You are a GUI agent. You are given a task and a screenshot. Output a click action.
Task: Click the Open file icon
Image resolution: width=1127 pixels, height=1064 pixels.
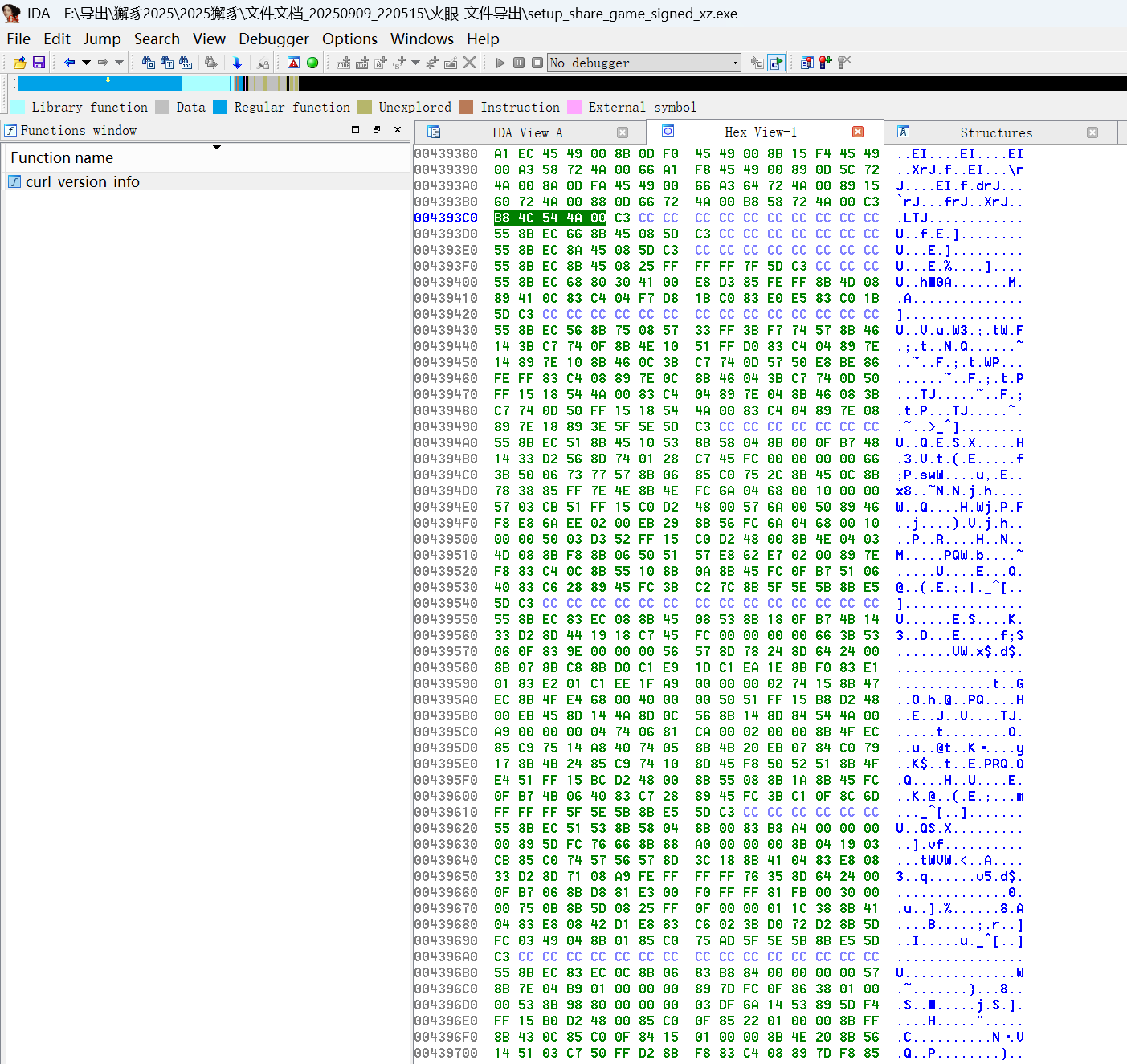pos(20,63)
